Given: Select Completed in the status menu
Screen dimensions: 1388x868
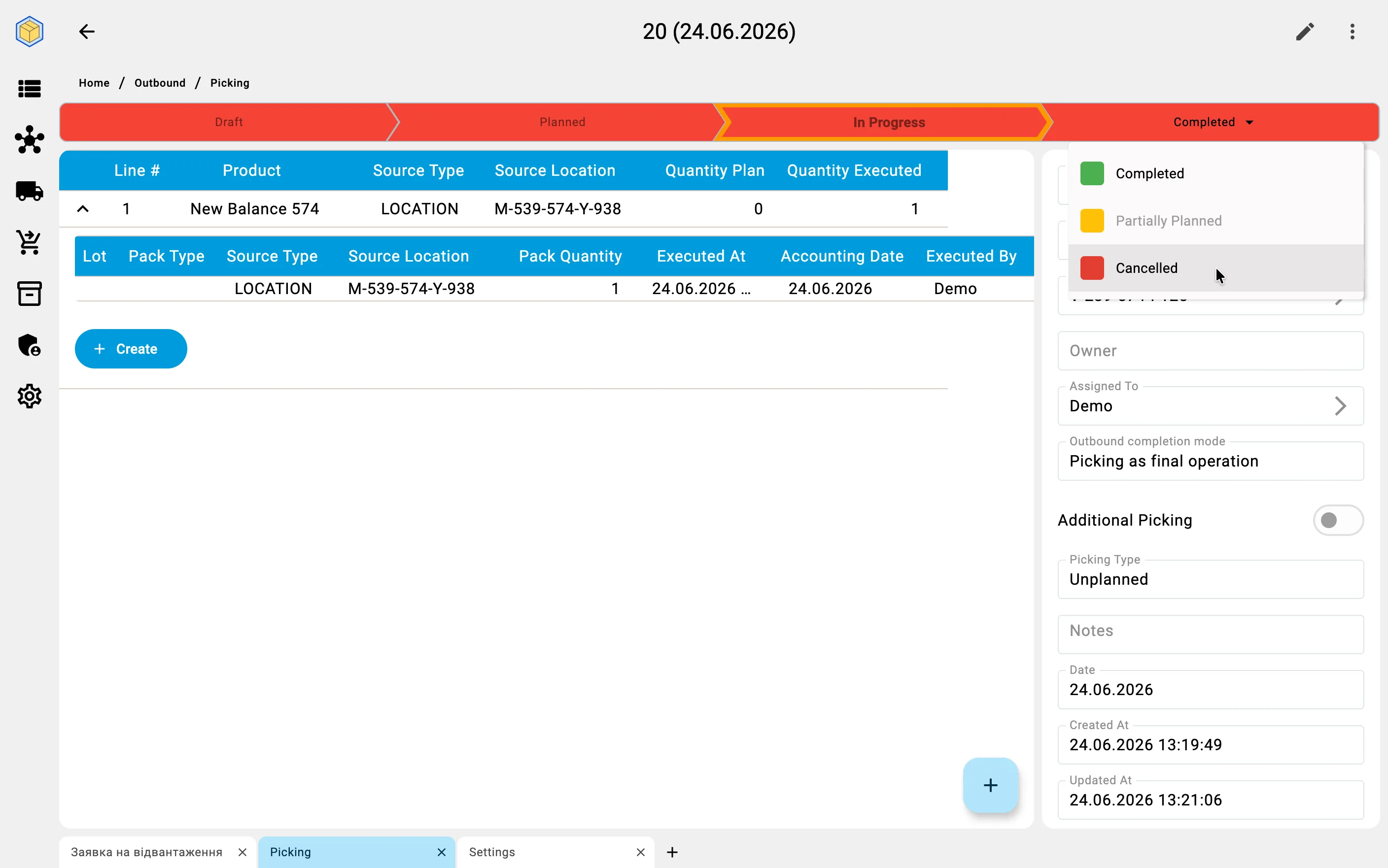Looking at the screenshot, I should click(x=1215, y=173).
